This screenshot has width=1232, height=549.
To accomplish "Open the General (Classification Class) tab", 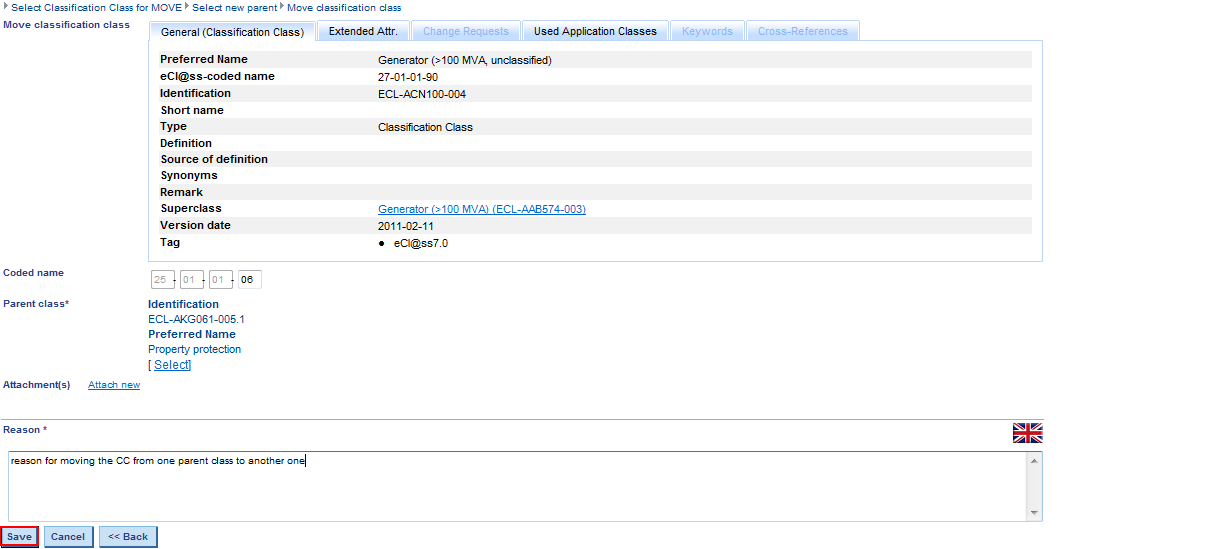I will 233,32.
